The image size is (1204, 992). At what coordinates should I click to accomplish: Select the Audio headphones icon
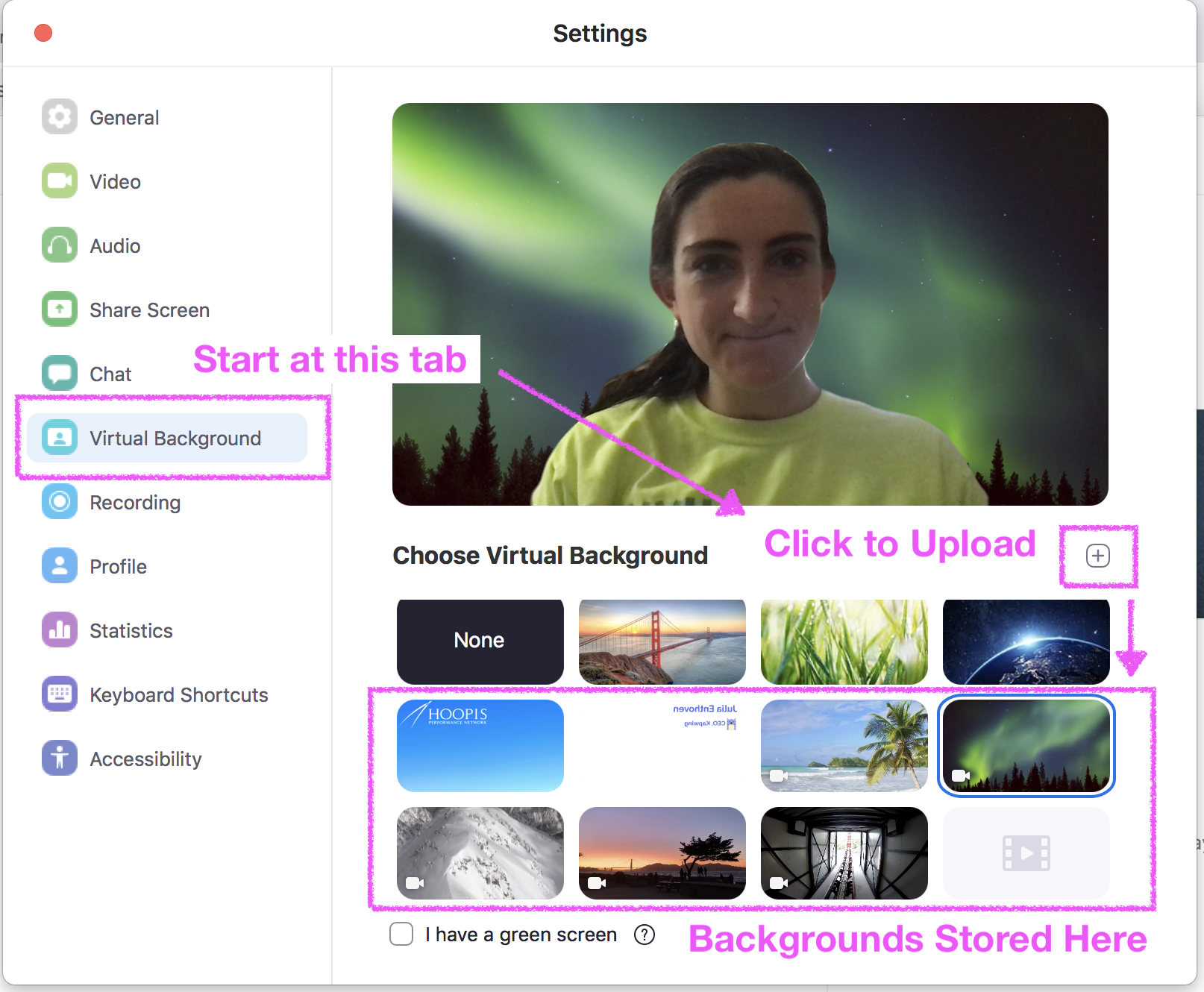(x=60, y=245)
